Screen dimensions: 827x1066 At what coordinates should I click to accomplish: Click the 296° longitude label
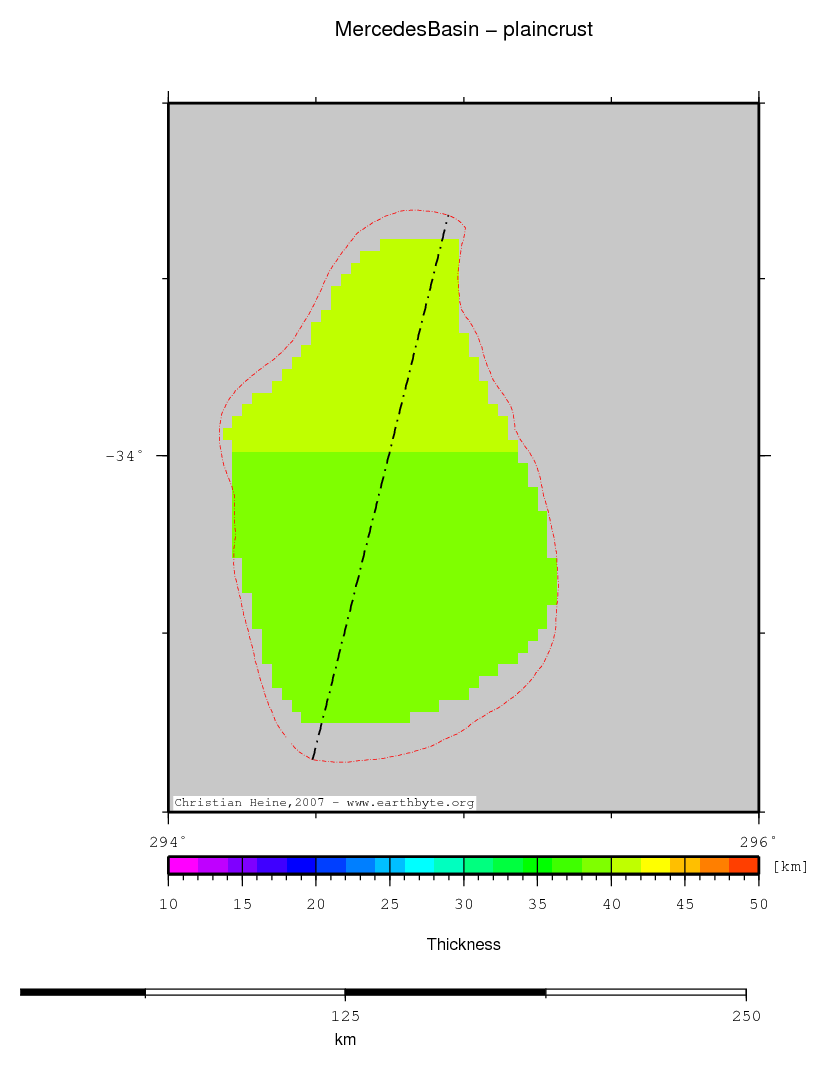point(759,841)
